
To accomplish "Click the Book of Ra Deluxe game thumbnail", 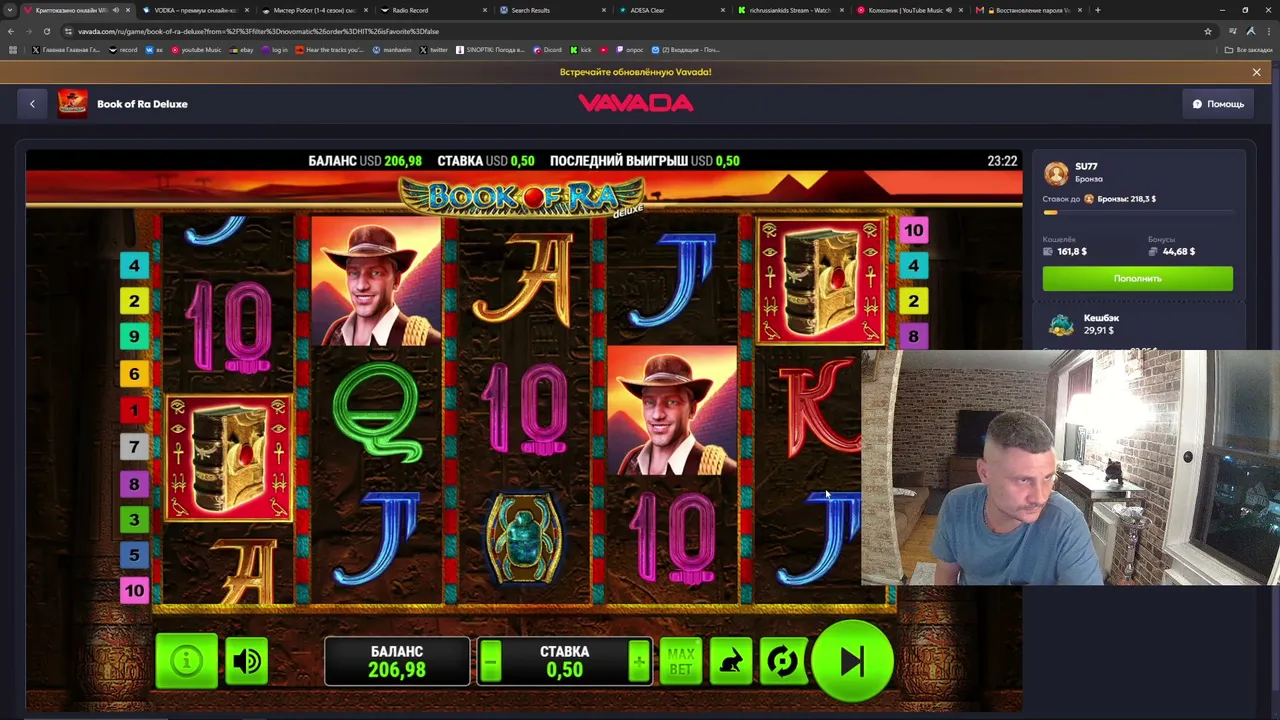I will [x=72, y=104].
